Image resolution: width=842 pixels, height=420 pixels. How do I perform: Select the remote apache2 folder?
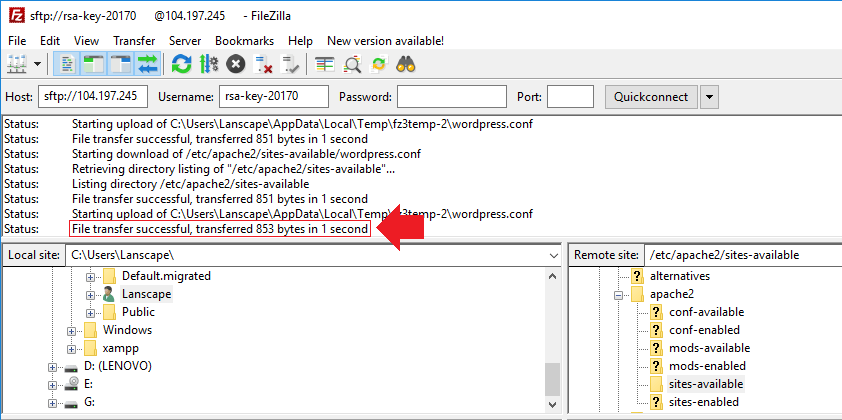click(672, 294)
